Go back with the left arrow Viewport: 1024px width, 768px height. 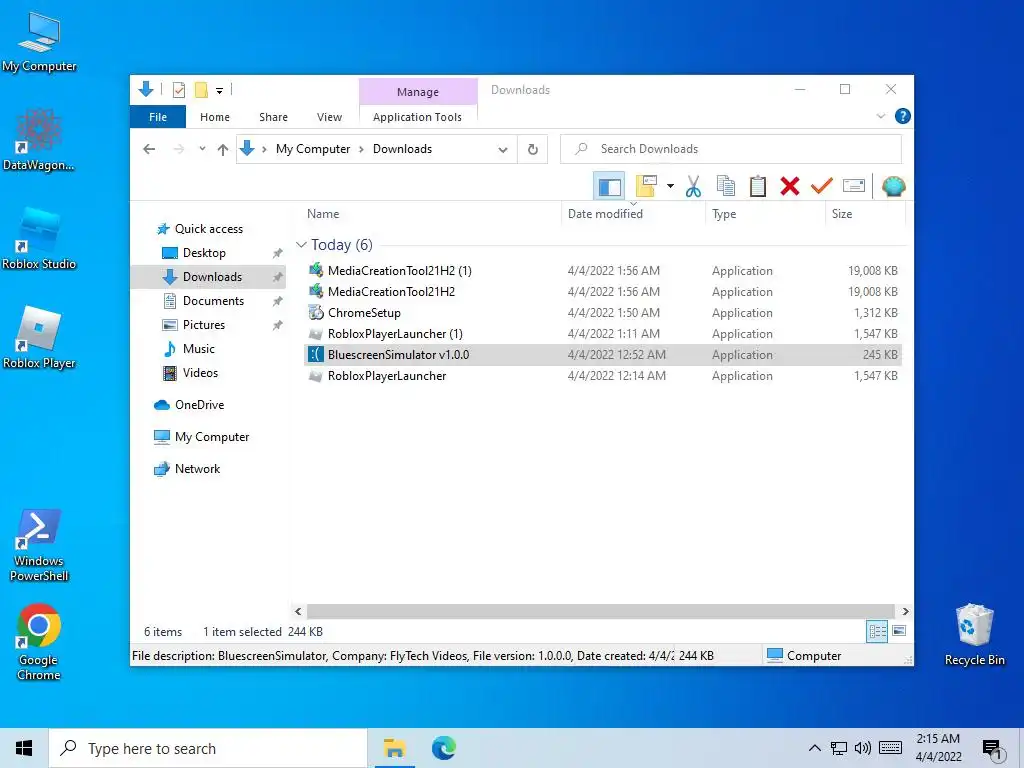coord(149,149)
